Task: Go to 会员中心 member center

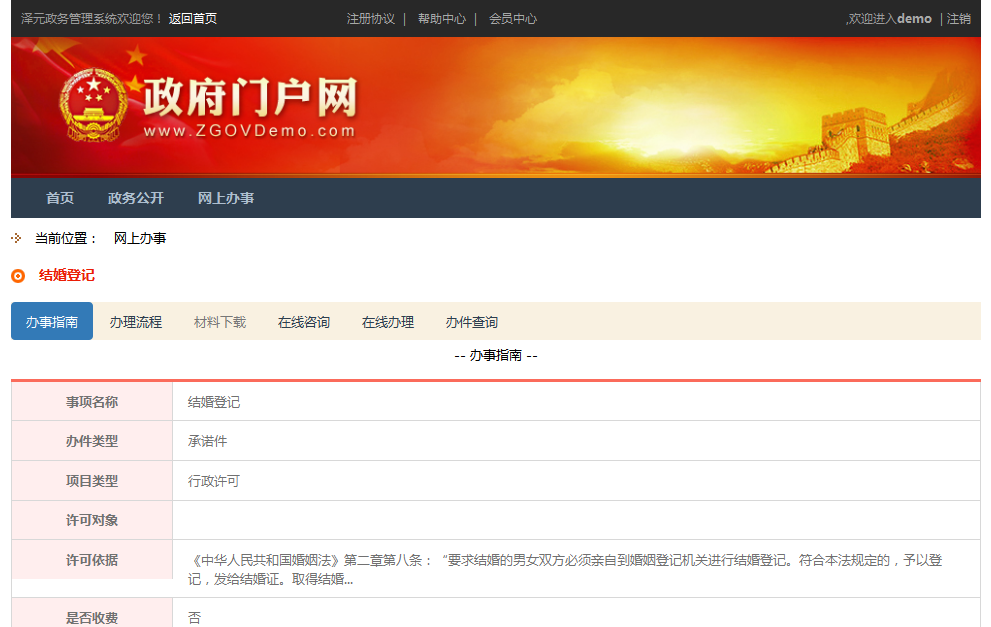Action: 513,19
